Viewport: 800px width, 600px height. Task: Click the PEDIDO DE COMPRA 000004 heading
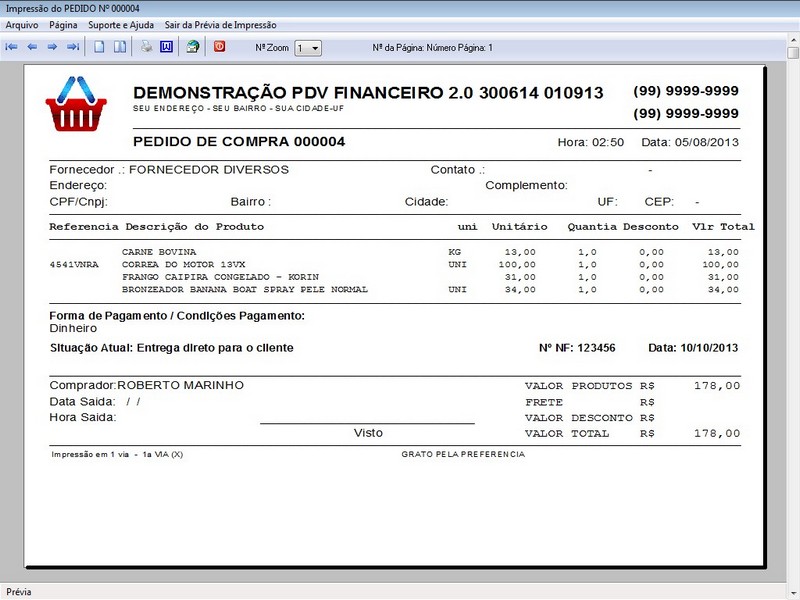pos(239,142)
